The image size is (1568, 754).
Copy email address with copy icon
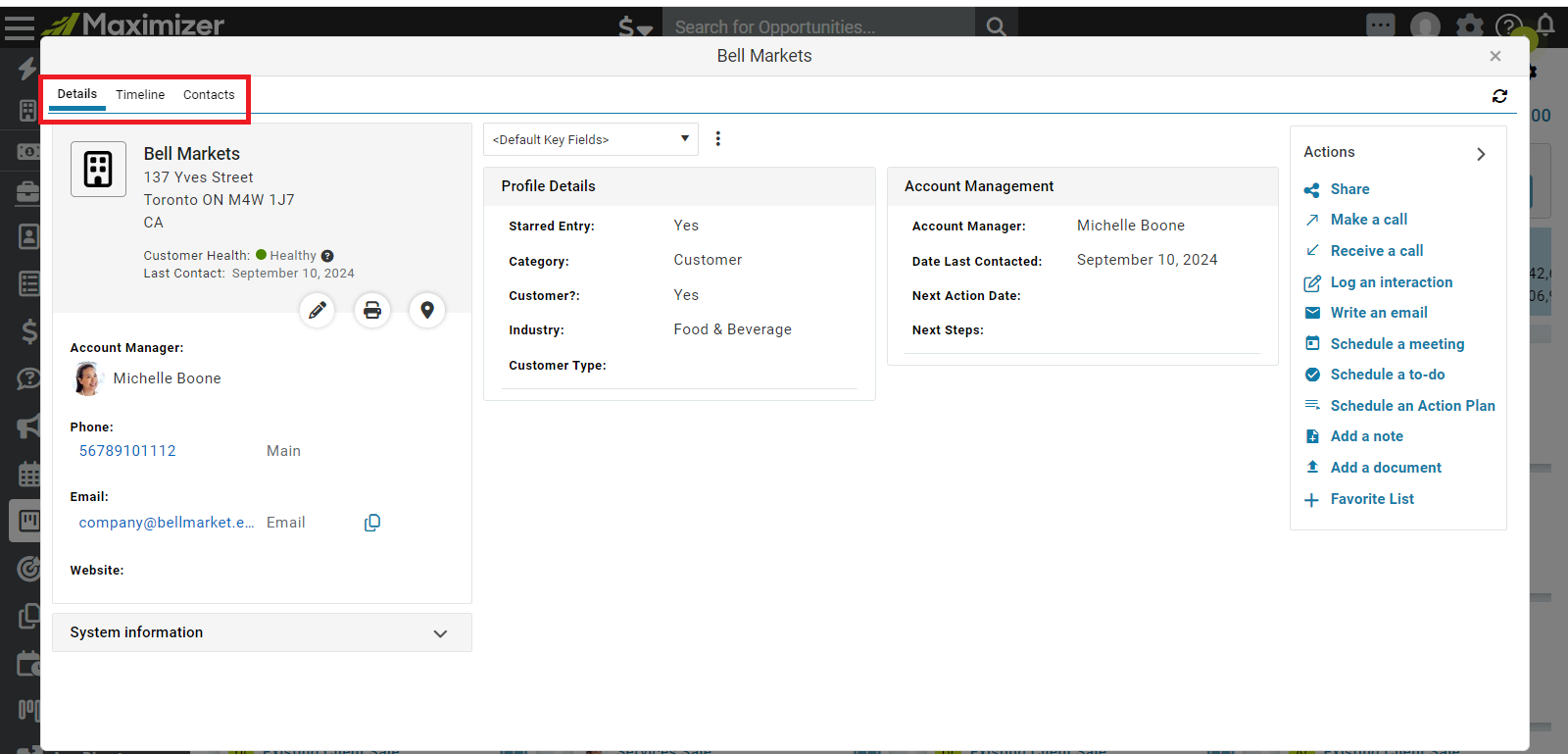[372, 523]
